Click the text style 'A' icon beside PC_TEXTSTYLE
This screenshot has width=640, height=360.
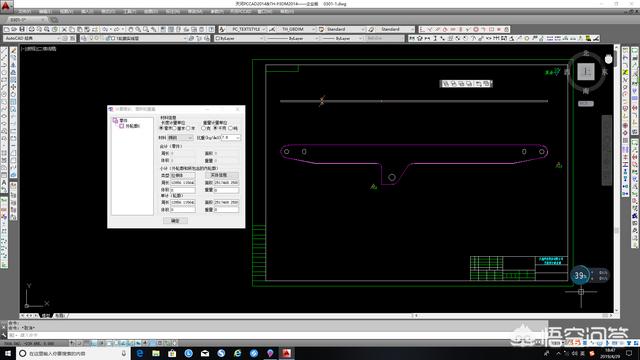click(222, 29)
